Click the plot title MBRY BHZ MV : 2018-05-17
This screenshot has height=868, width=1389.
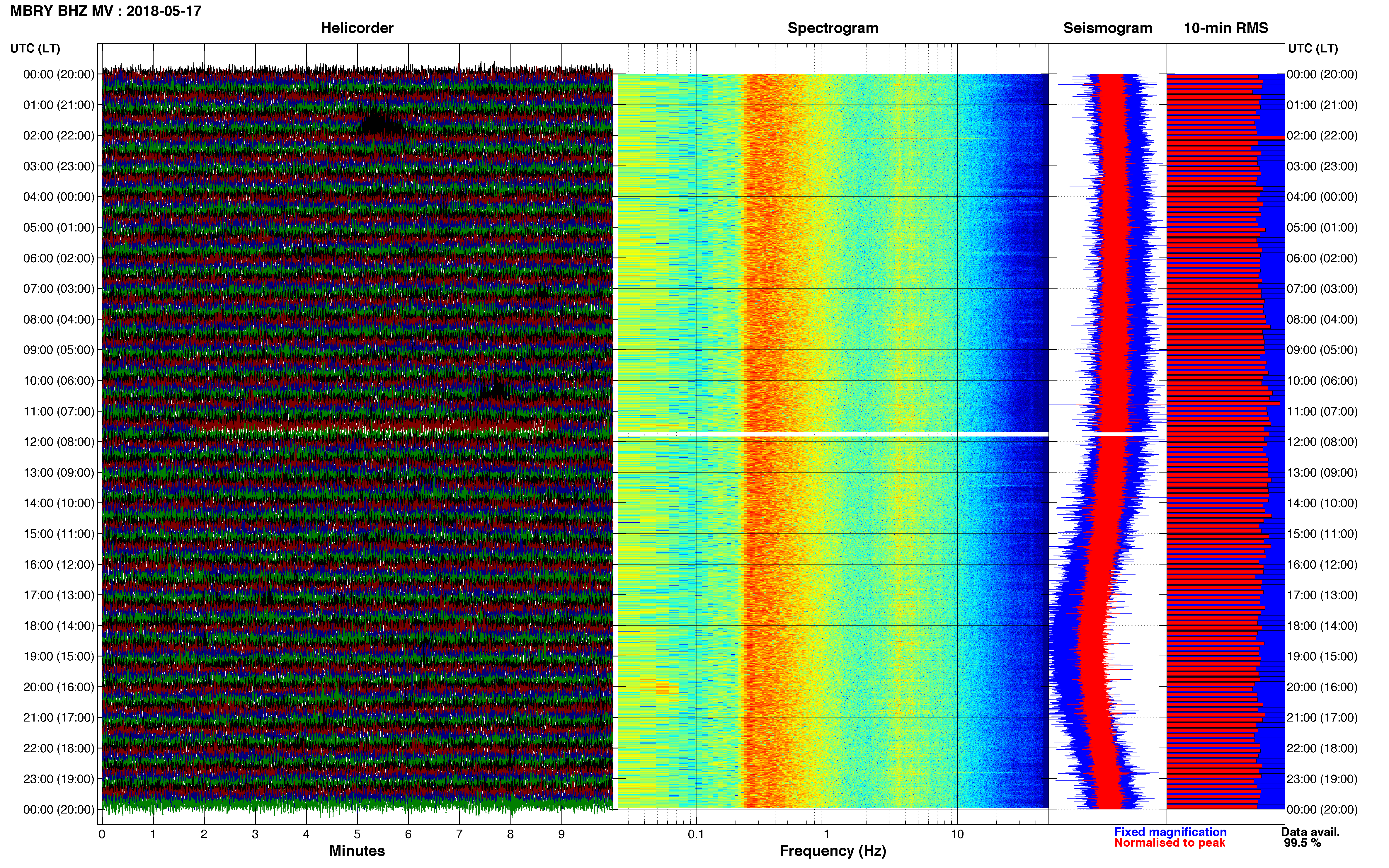(106, 11)
